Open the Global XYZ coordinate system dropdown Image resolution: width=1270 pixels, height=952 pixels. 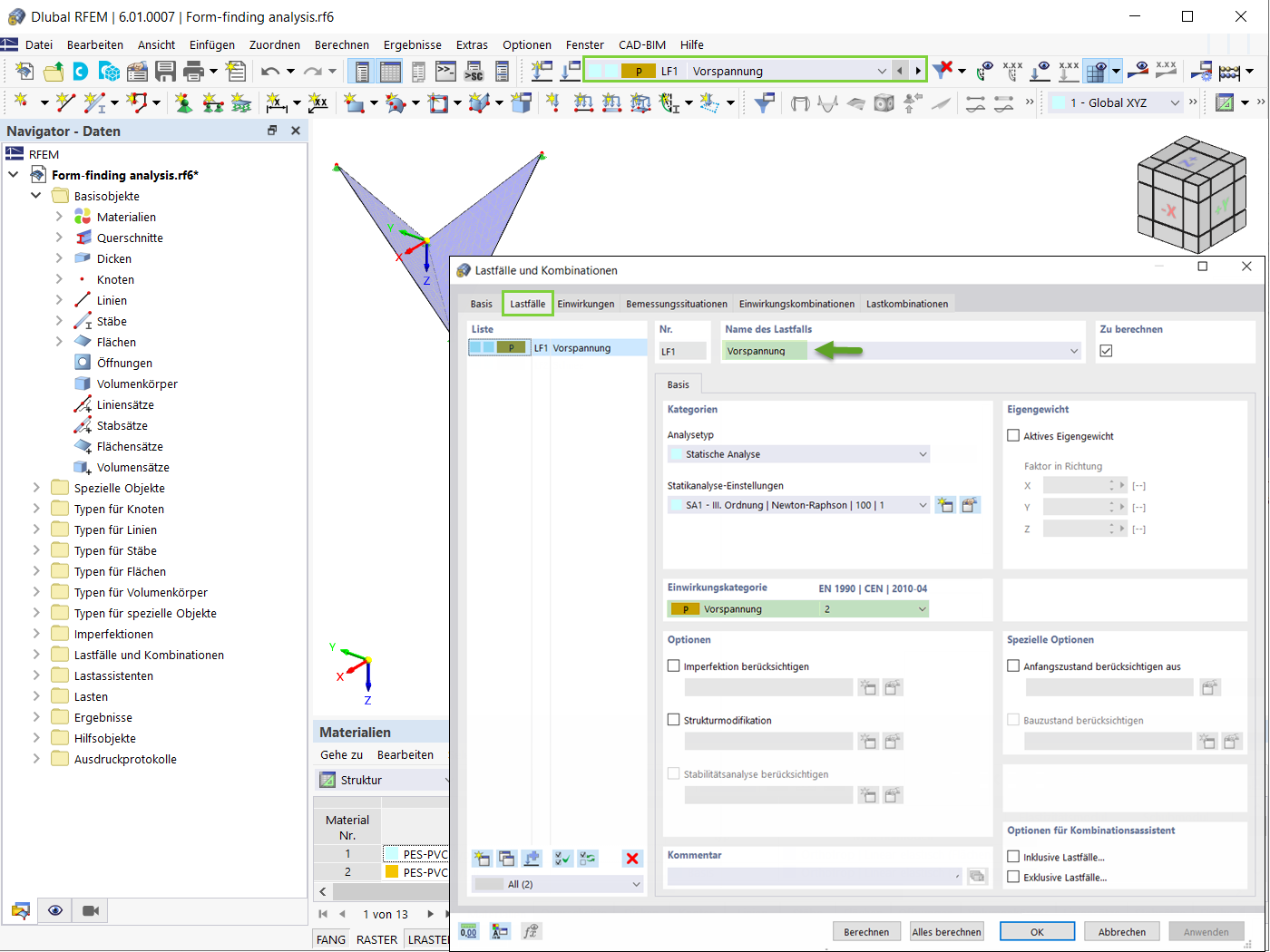click(x=1115, y=102)
